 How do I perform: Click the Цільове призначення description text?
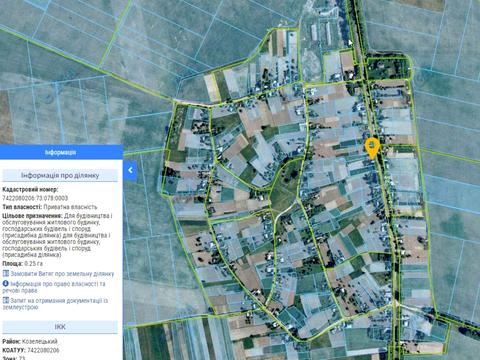(x=57, y=235)
